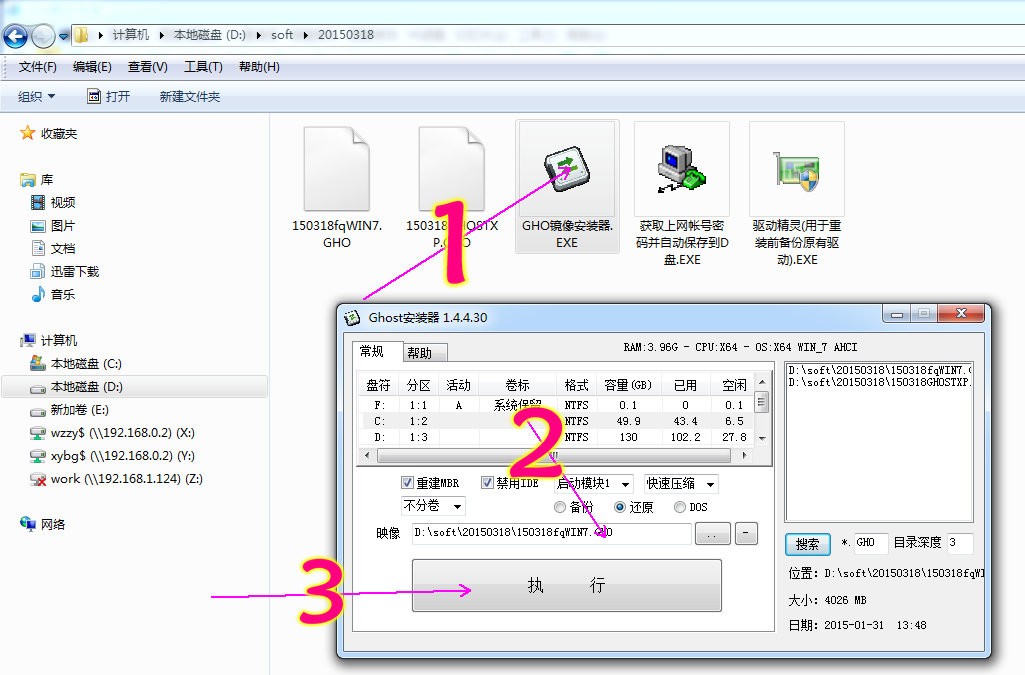This screenshot has height=675, width=1025.
Task: Select 驱动精灵 EXE icon
Action: coord(796,170)
